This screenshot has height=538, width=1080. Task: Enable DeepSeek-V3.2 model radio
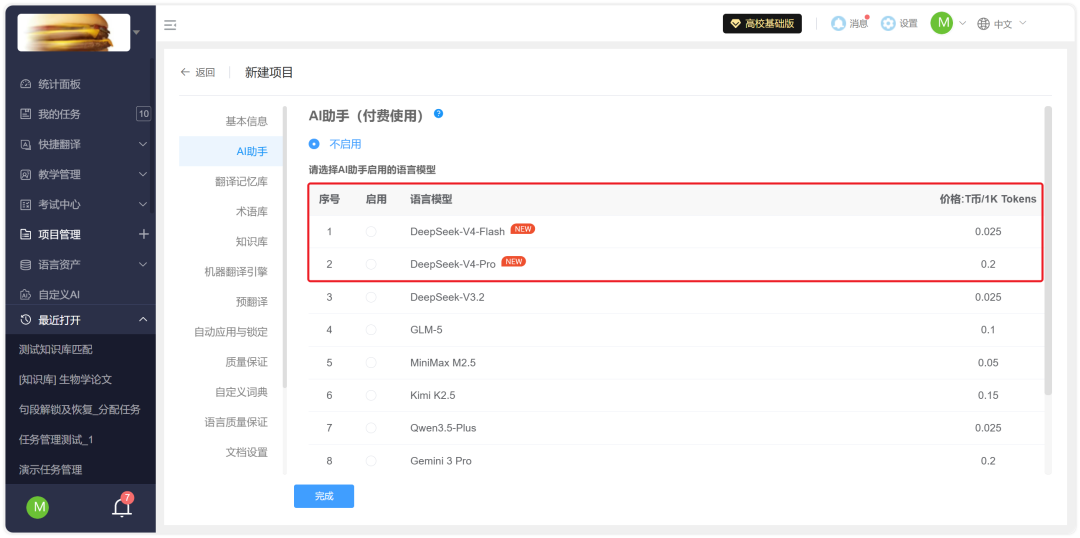coord(371,297)
